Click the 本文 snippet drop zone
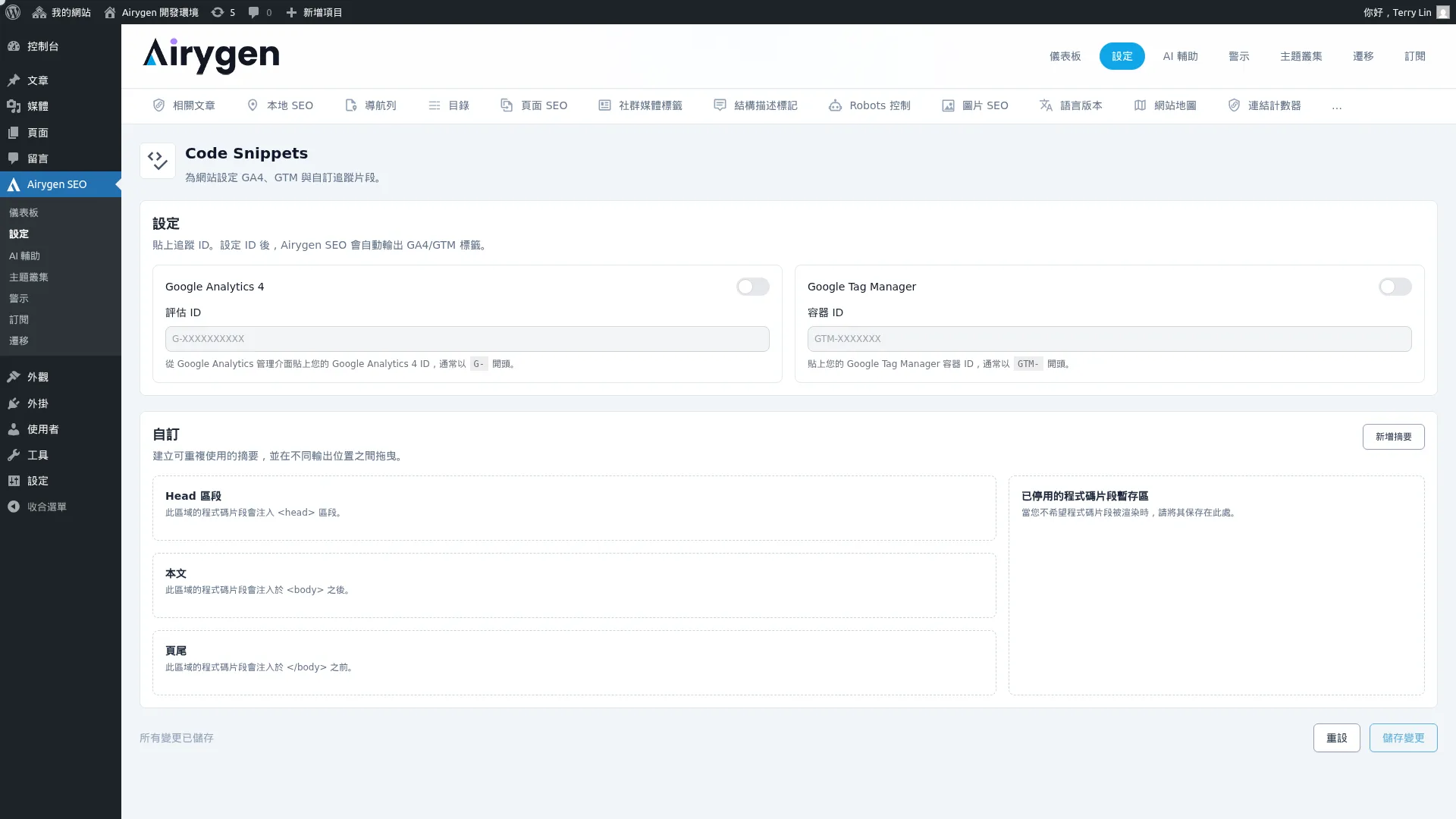The width and height of the screenshot is (1456, 819). [574, 585]
